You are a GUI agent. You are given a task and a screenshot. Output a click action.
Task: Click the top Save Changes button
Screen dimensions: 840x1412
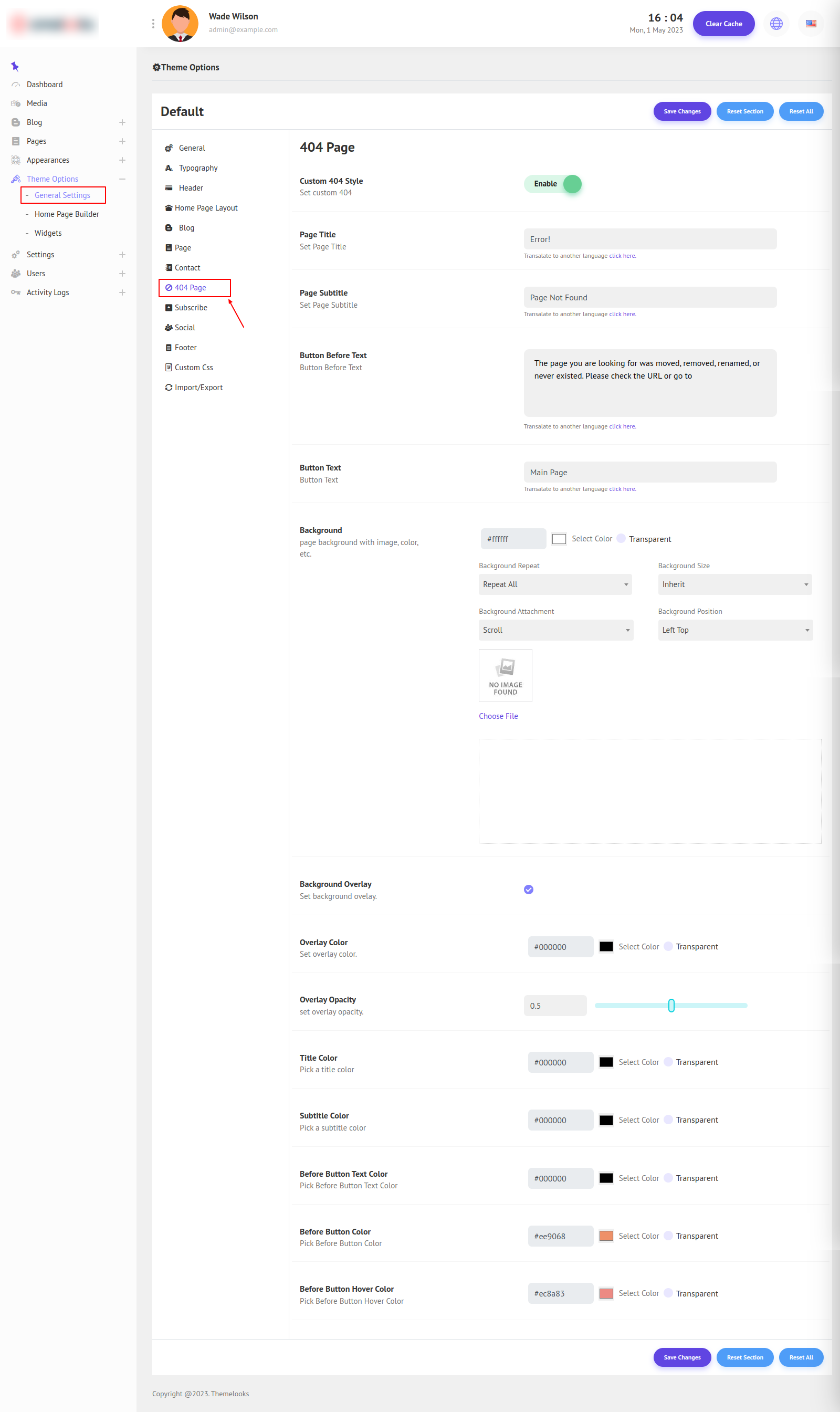pos(681,111)
